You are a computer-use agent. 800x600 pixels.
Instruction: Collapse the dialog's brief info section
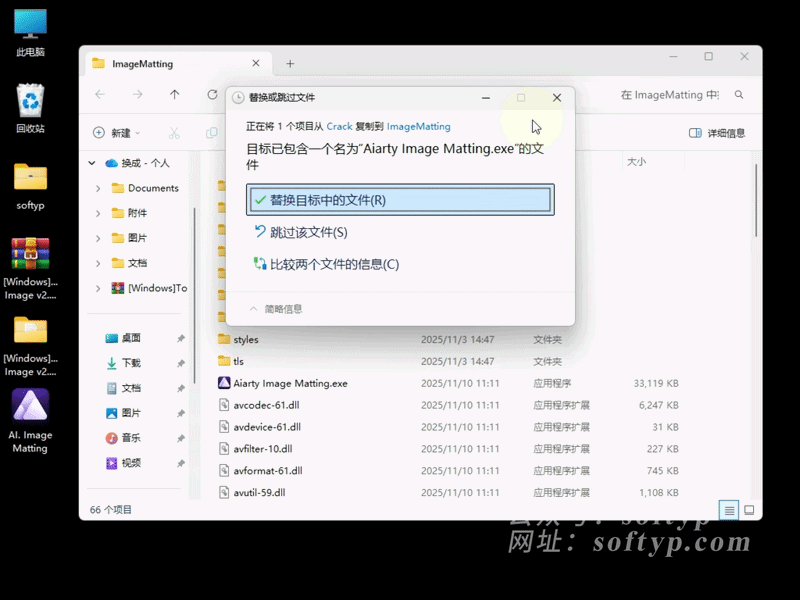[276, 309]
